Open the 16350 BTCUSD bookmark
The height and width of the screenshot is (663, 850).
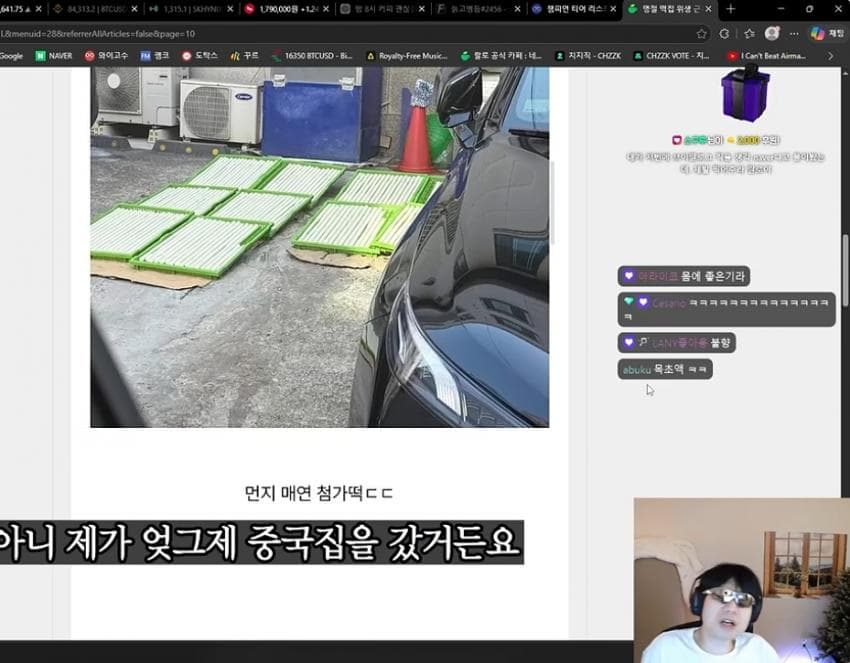(312, 56)
